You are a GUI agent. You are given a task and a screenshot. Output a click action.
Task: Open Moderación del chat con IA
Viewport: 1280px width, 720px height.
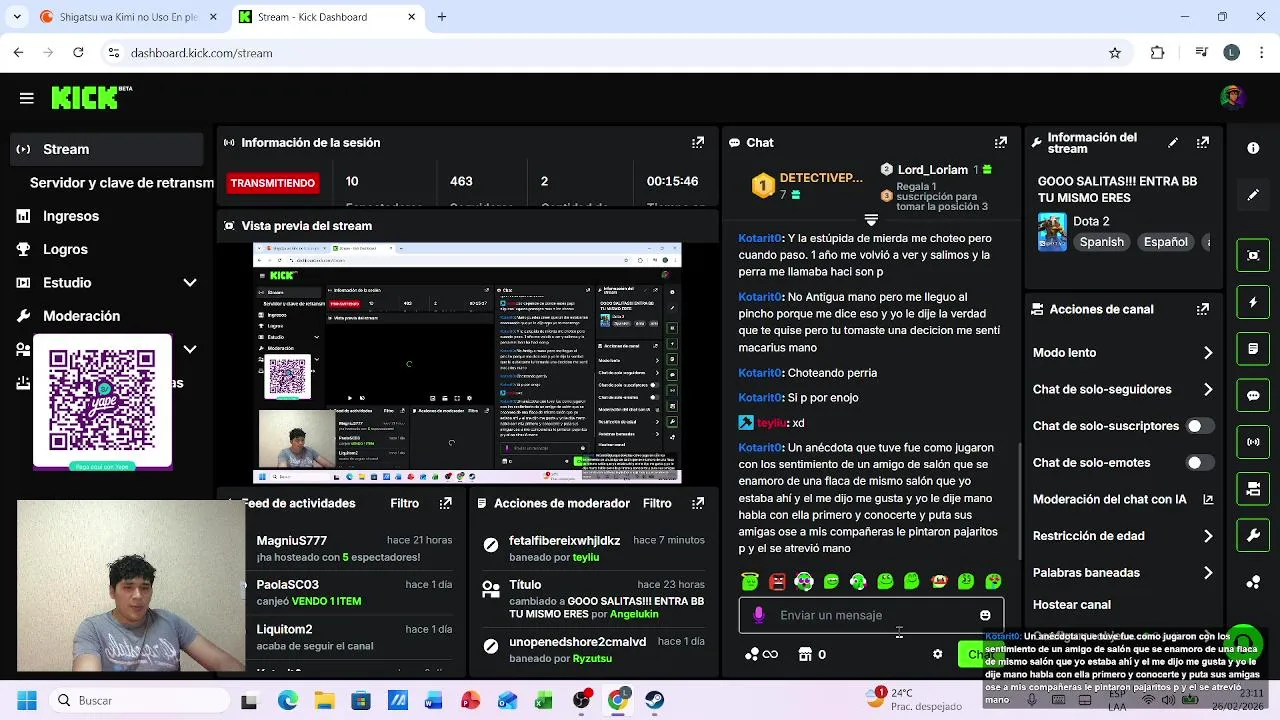[1123, 500]
